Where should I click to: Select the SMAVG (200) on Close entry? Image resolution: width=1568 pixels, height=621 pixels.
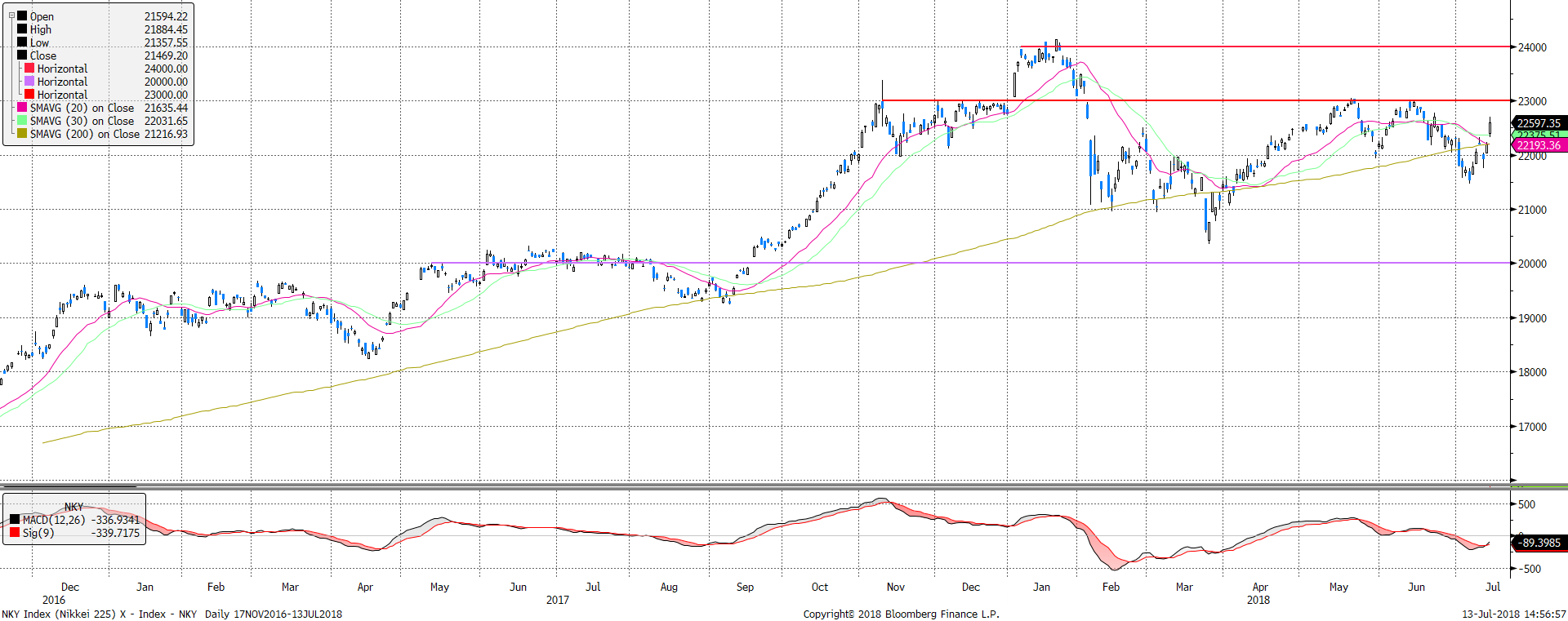point(85,134)
